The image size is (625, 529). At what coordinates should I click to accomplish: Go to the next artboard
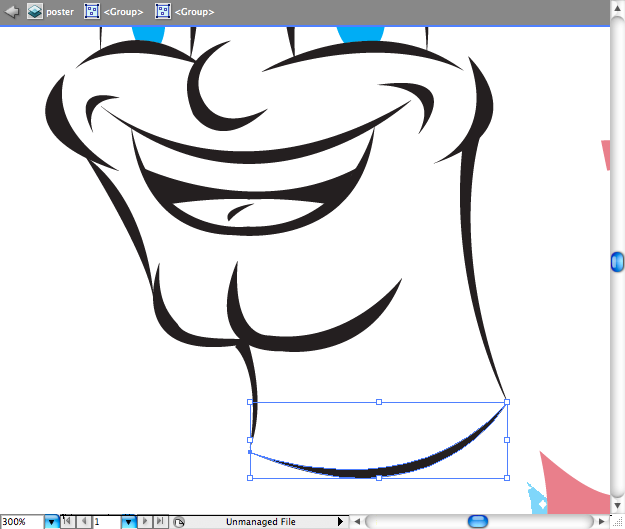pyautogui.click(x=145, y=521)
